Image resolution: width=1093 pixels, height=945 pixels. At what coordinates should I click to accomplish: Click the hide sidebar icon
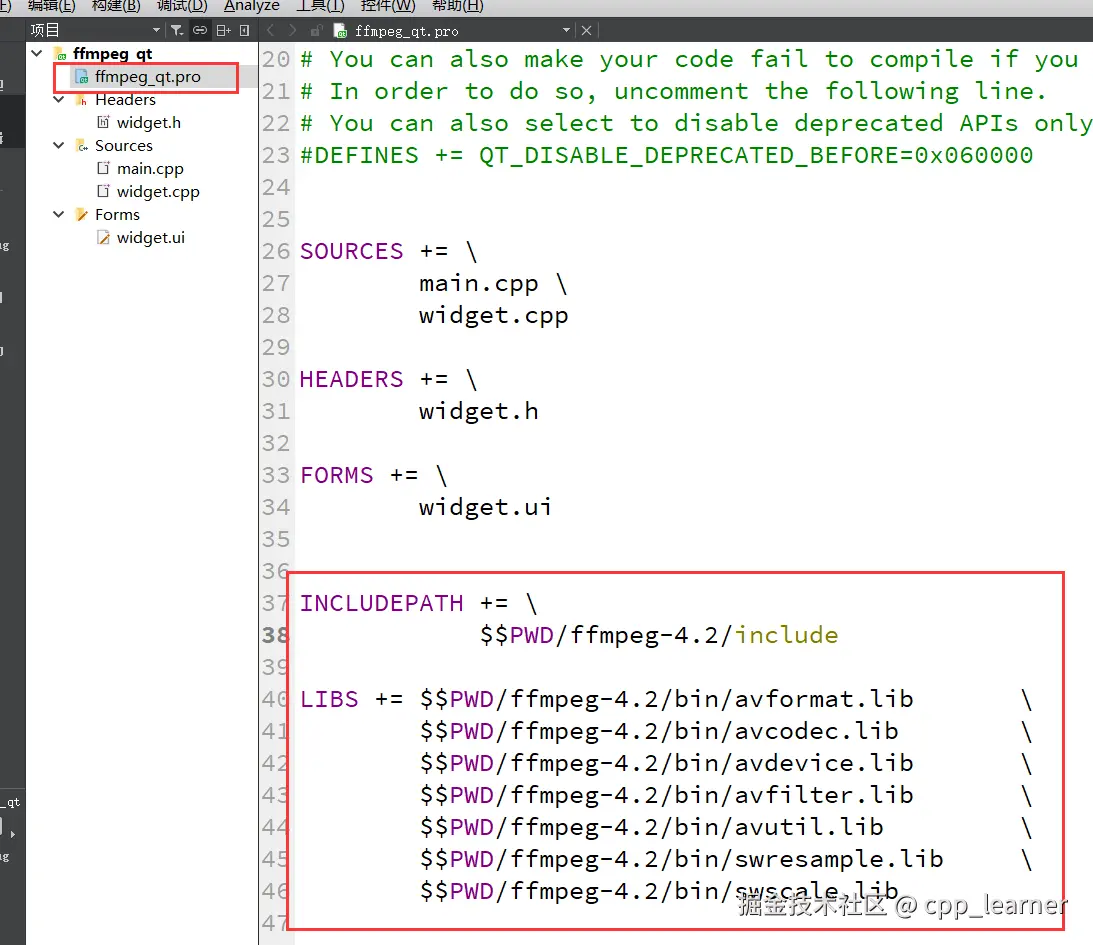click(x=244, y=30)
